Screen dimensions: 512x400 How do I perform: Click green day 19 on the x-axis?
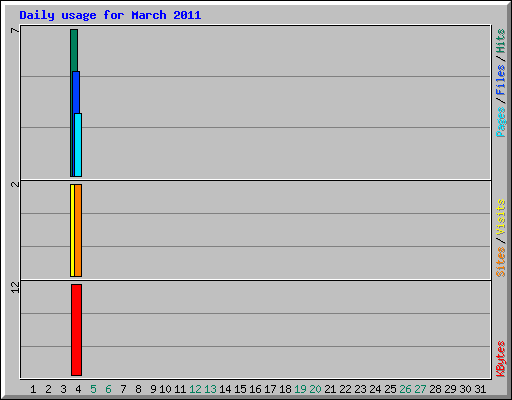tap(300, 389)
